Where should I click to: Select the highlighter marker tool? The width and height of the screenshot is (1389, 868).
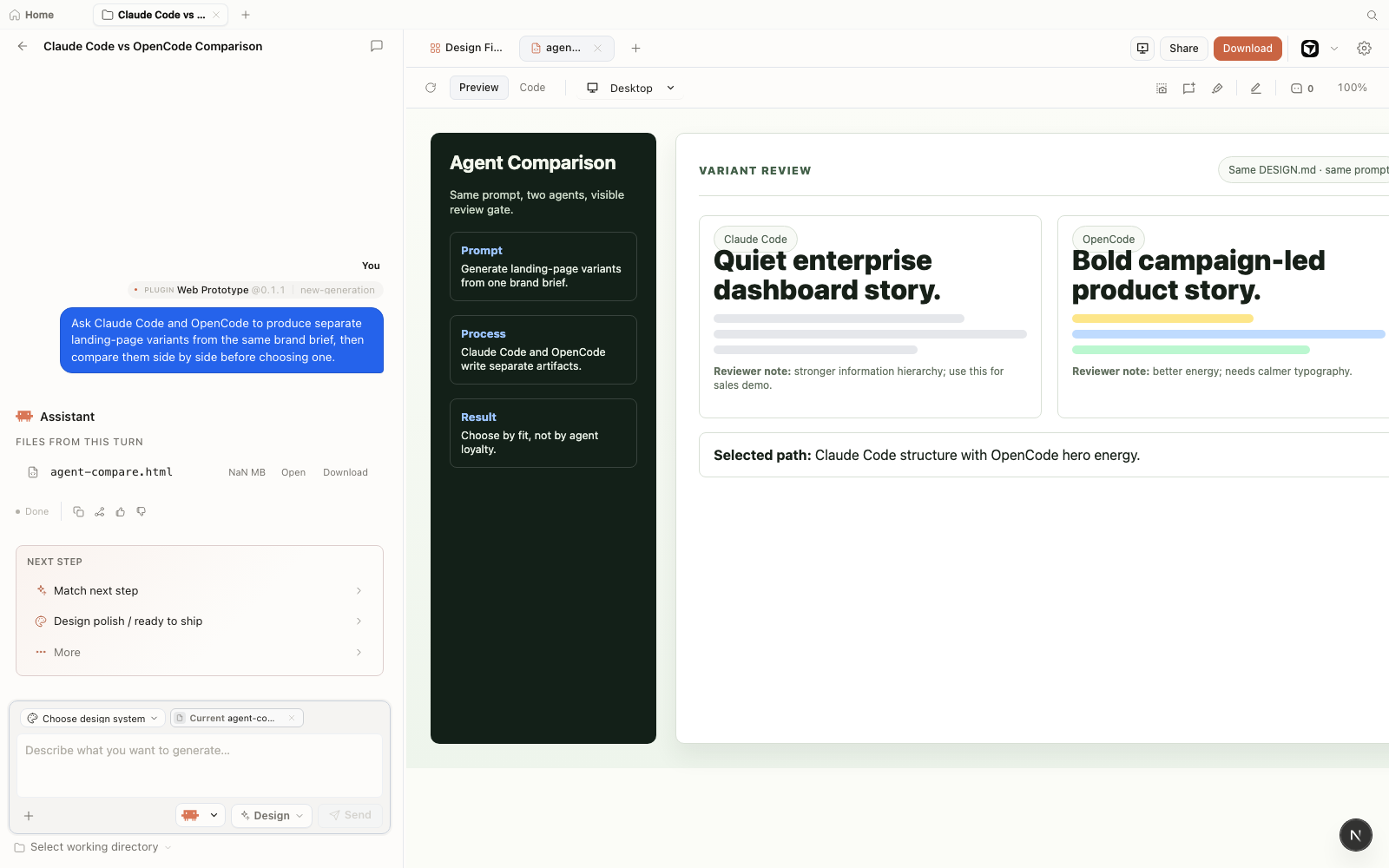click(1217, 88)
